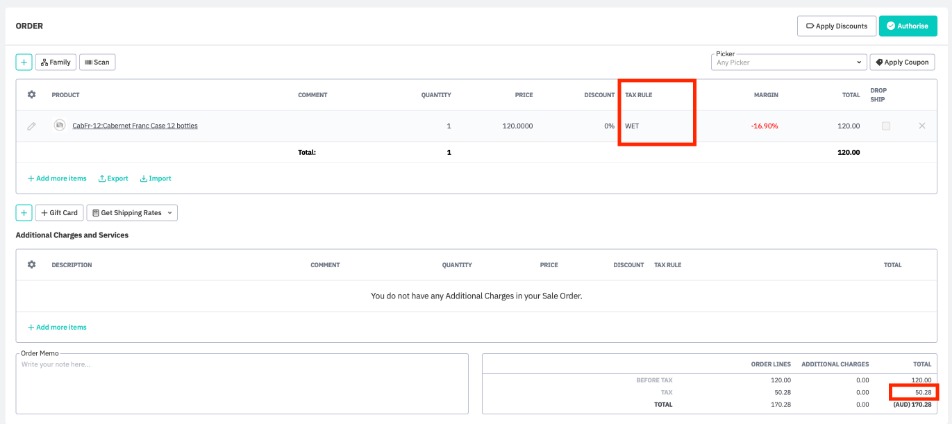
Task: Click Export under the order lines
Action: pyautogui.click(x=113, y=178)
